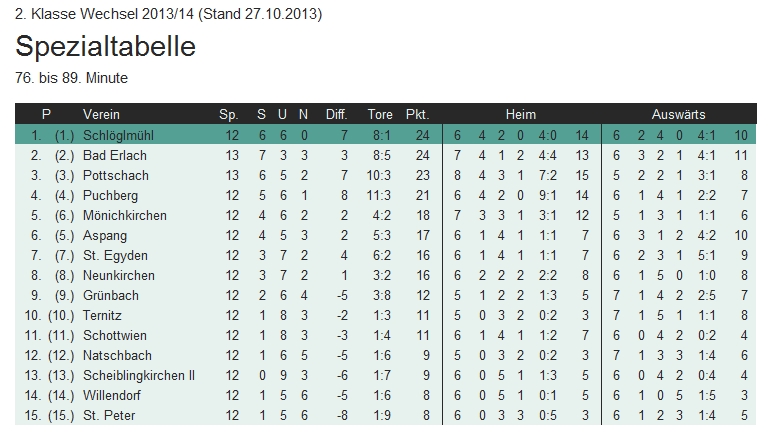
Task: Select Scheiblingkirchen II team name
Action: [138, 375]
